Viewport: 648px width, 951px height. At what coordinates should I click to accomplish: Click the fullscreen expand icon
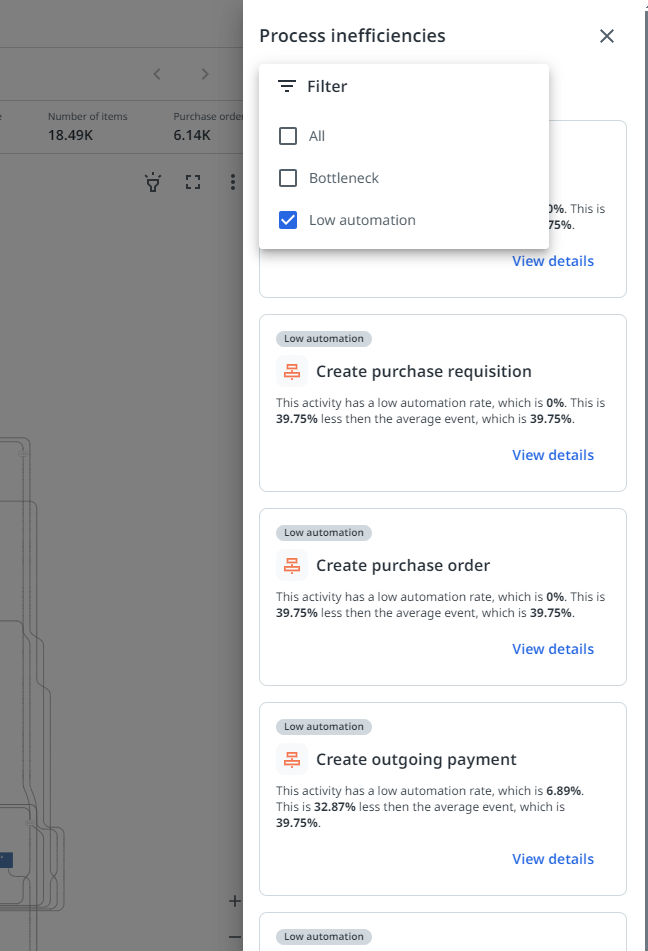click(193, 182)
